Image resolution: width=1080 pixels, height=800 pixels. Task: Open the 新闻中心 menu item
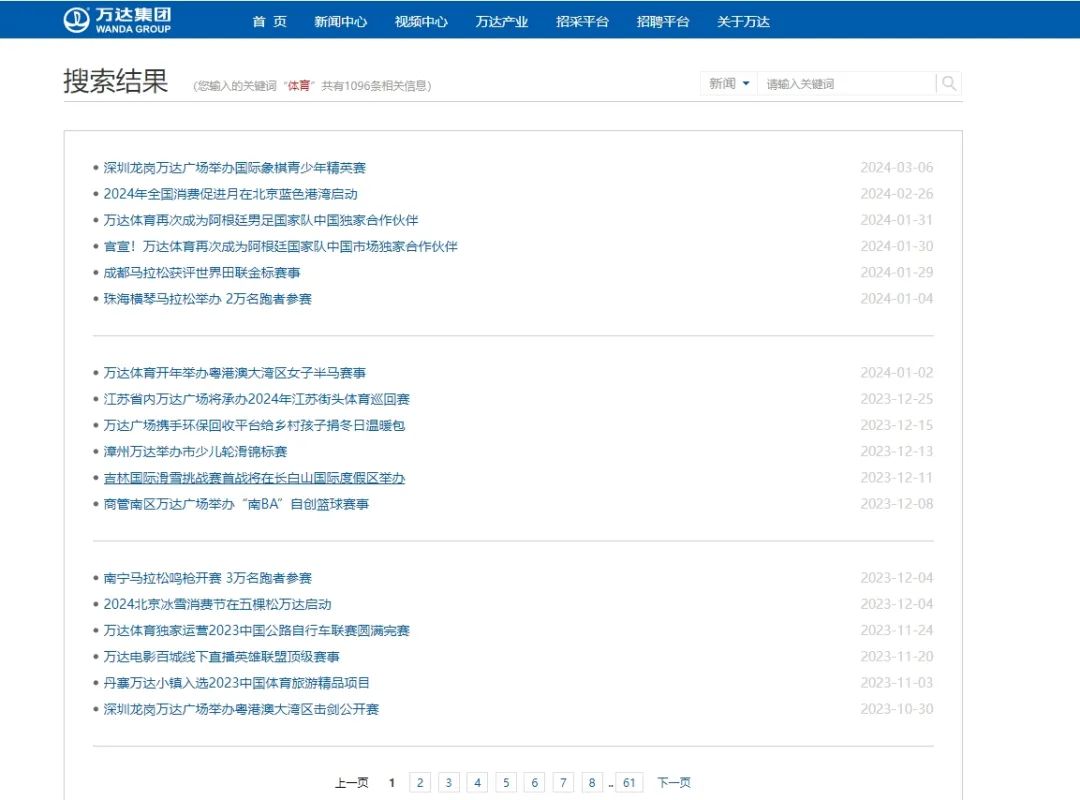340,21
